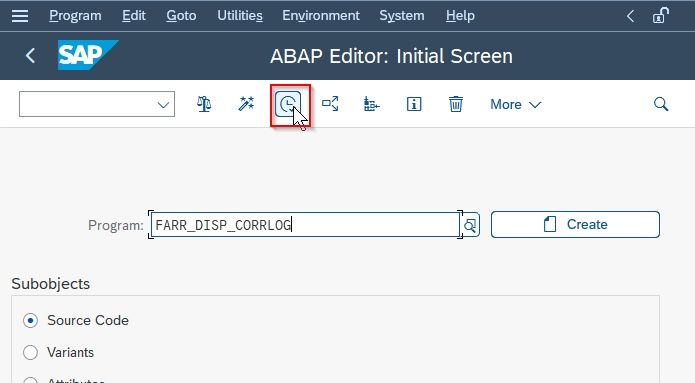Open the Program value help search icon
The width and height of the screenshot is (695, 383).
point(470,225)
